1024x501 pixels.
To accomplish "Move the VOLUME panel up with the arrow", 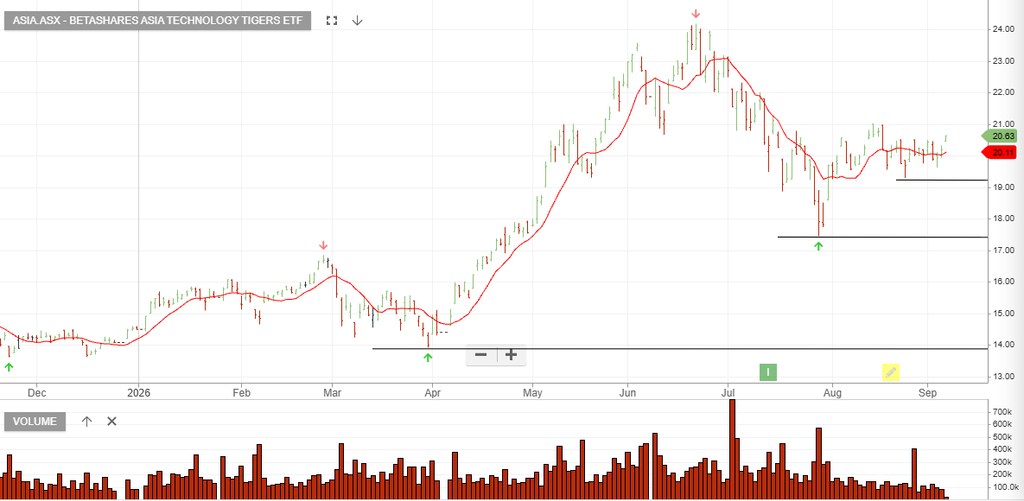I will (x=87, y=421).
